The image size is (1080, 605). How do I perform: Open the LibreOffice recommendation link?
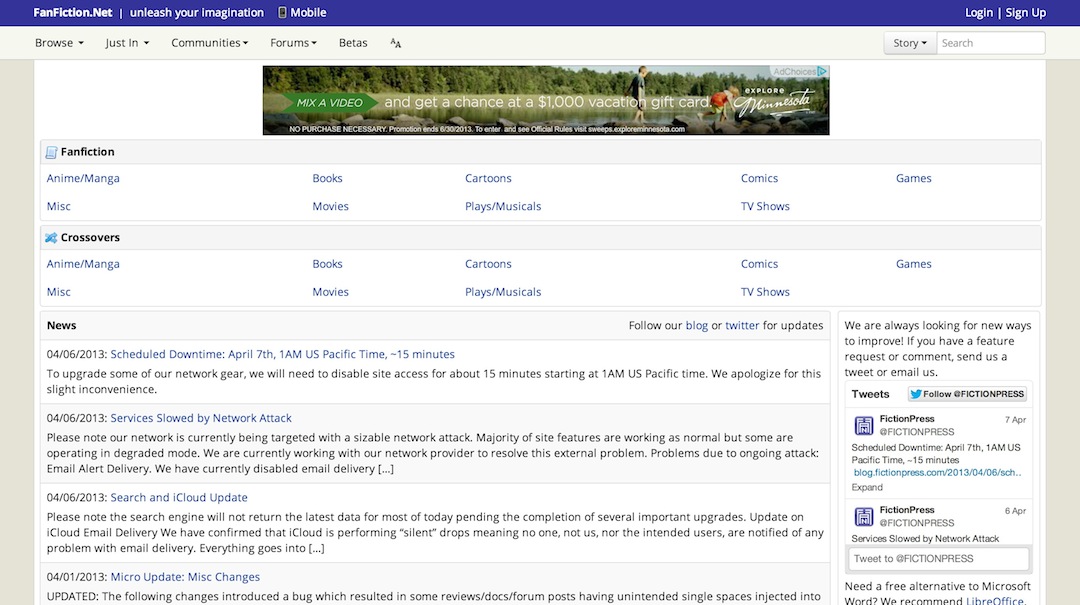point(995,600)
